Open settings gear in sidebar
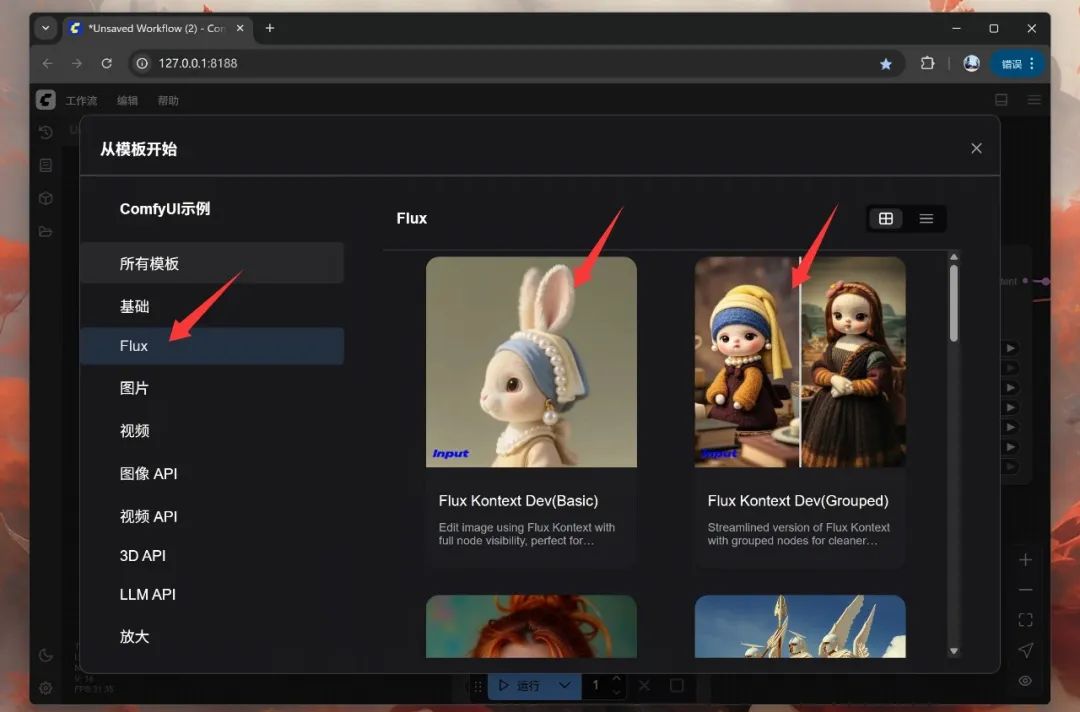The height and width of the screenshot is (712, 1080). click(45, 688)
